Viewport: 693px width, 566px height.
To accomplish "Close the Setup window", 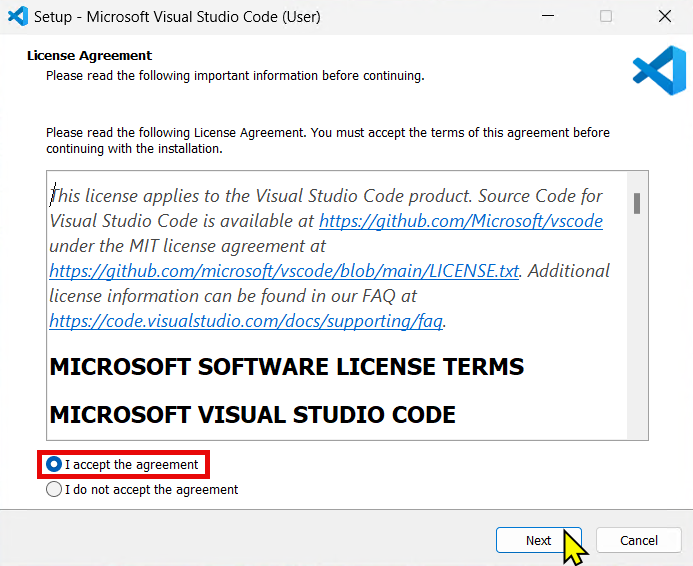I will coord(664,17).
